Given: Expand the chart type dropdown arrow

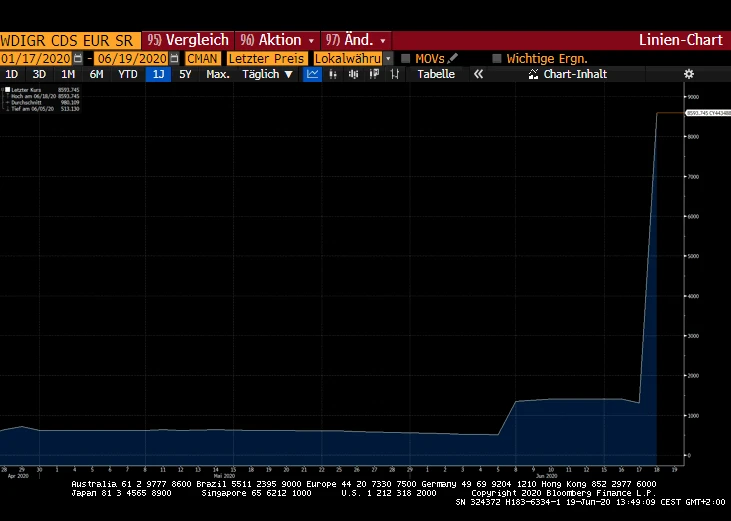Looking at the screenshot, I should 332,74.
